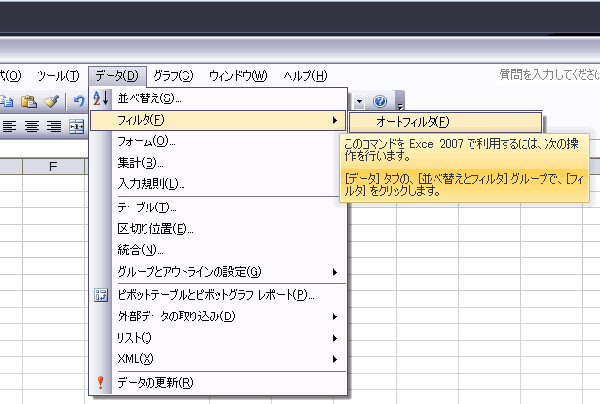Click ピボットテーブルとピボットグラフ レポート entry
This screenshot has height=404, width=600.
tap(216, 295)
